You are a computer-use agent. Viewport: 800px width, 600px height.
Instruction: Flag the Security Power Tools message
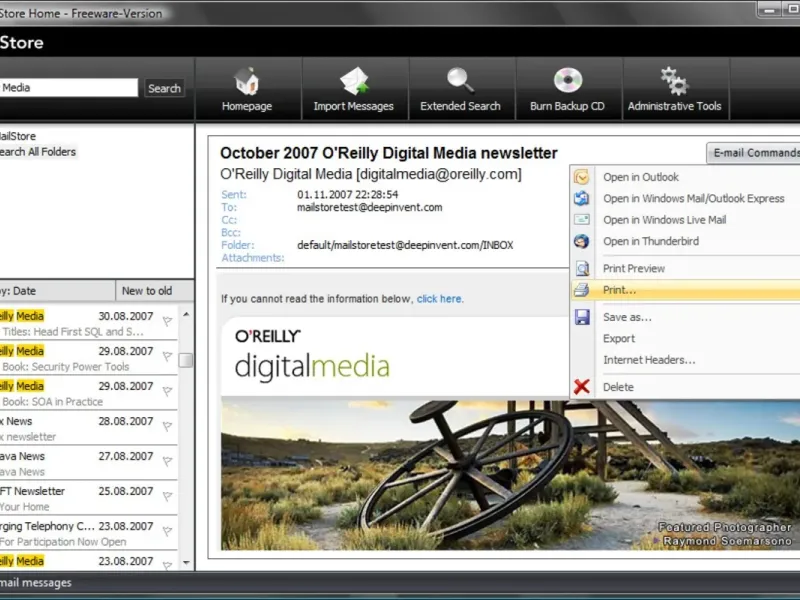(x=167, y=356)
